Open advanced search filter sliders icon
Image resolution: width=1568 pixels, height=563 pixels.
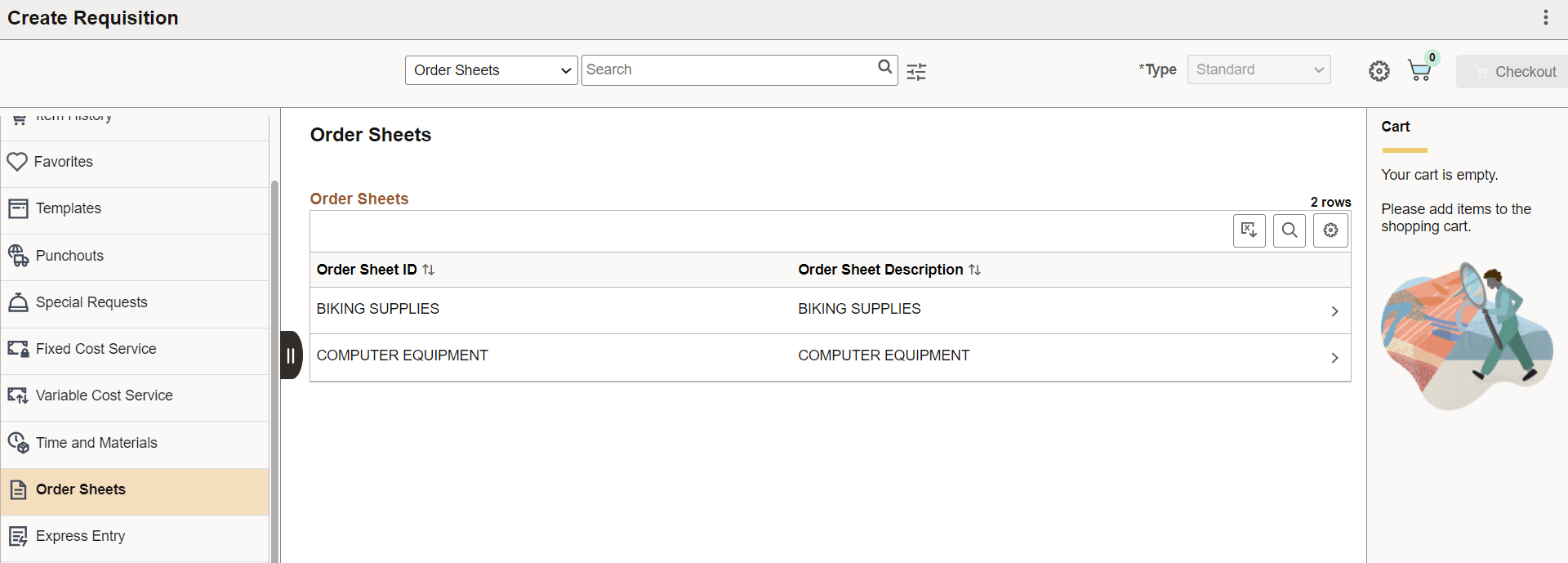(916, 71)
